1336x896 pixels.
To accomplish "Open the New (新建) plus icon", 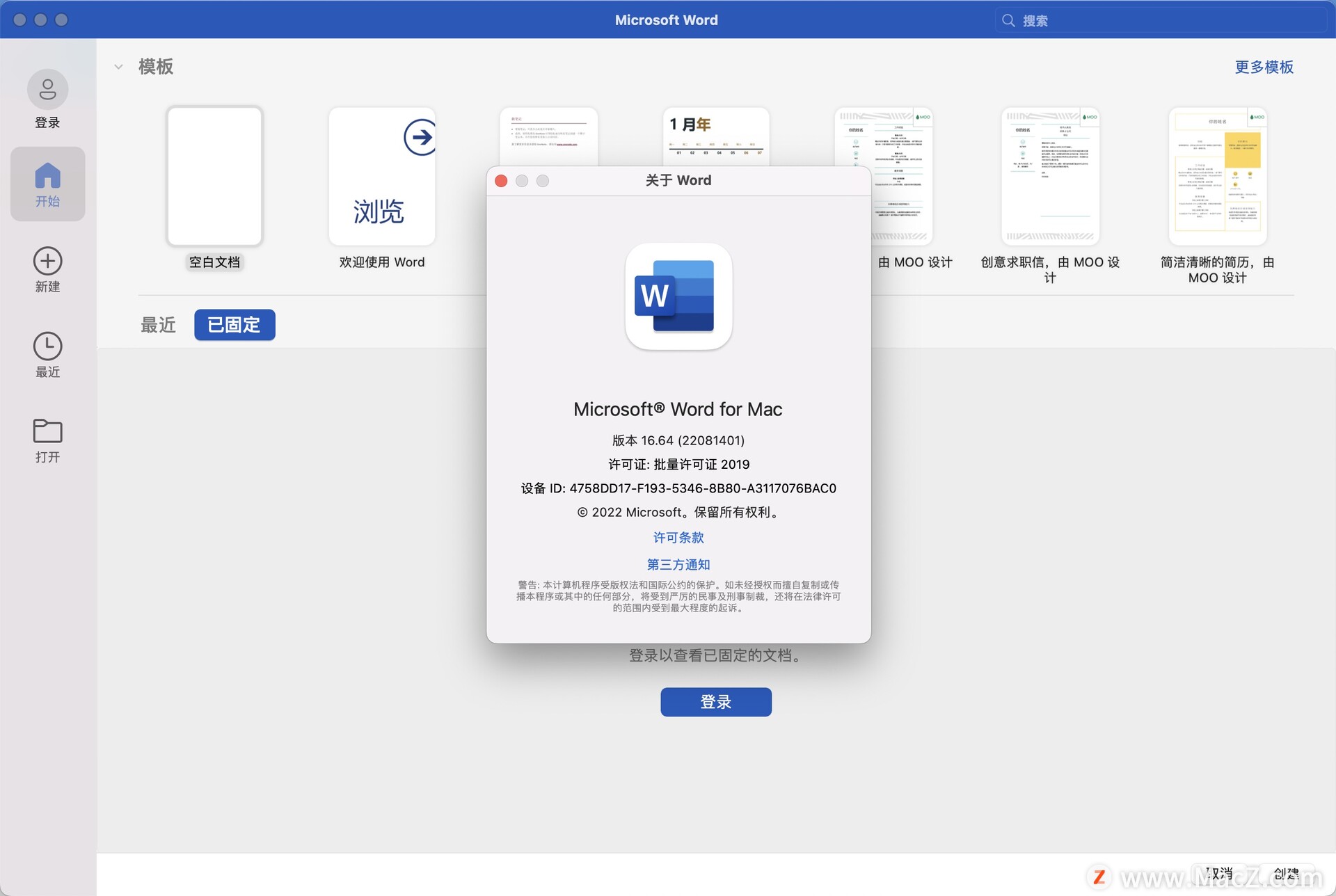I will point(47,261).
